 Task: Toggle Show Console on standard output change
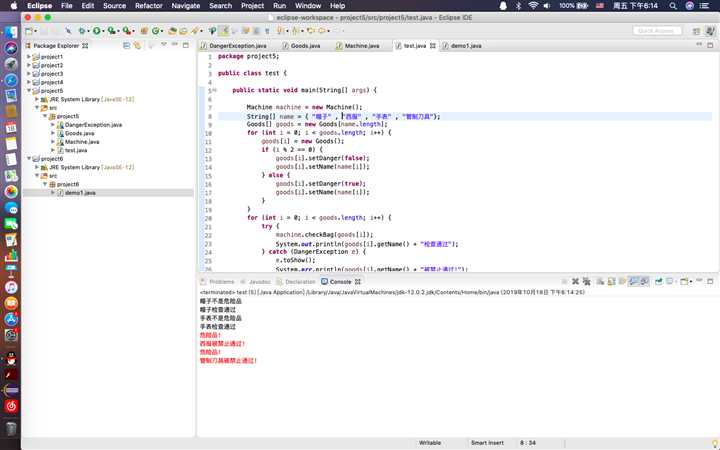pyautogui.click(x=633, y=281)
